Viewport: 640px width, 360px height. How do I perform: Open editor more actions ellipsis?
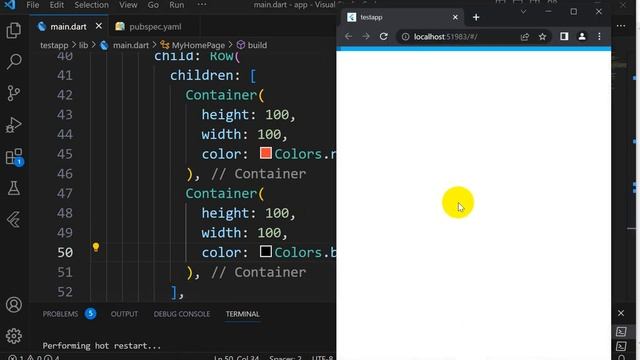[x=621, y=26]
